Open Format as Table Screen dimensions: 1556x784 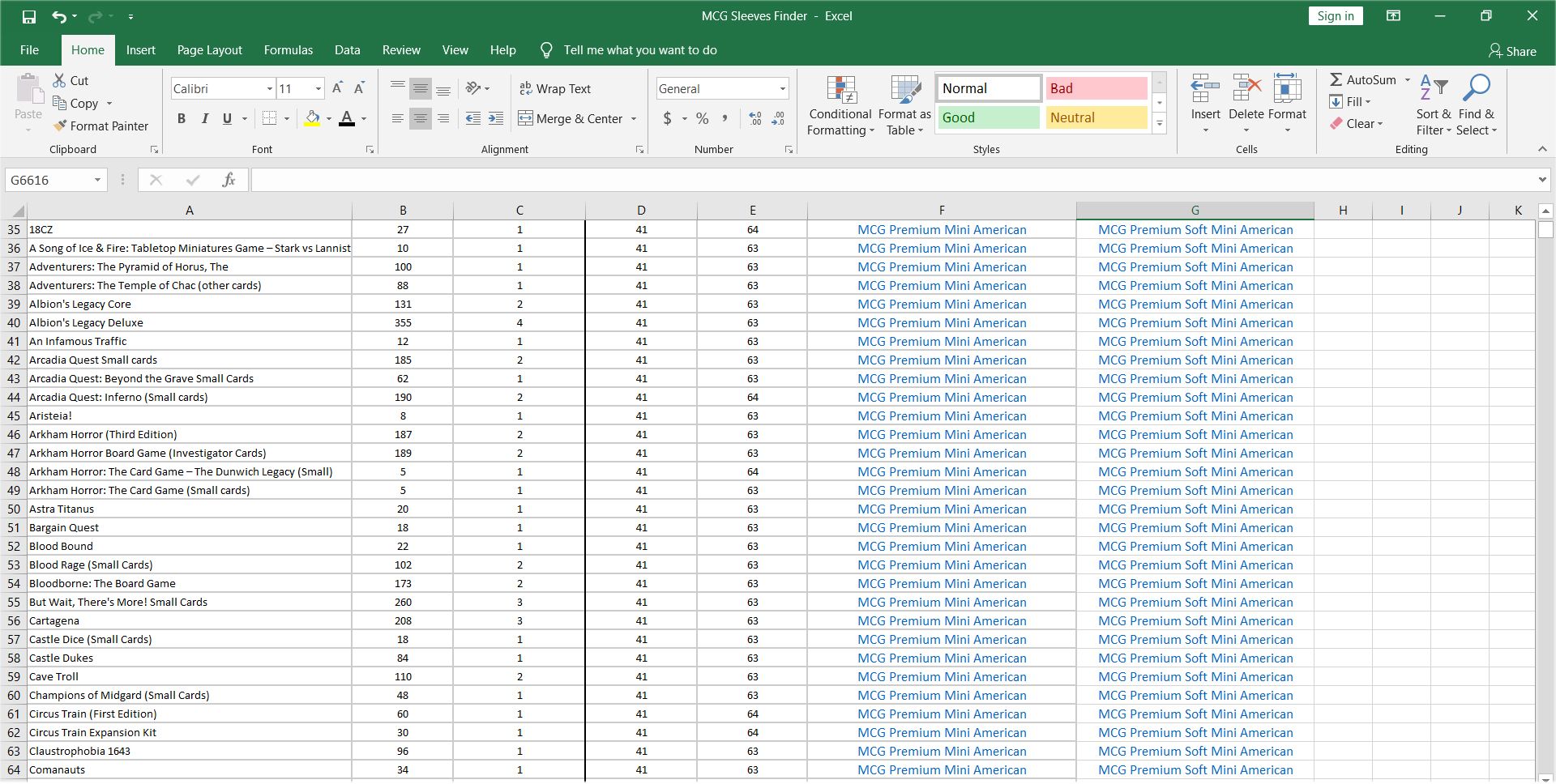[904, 105]
